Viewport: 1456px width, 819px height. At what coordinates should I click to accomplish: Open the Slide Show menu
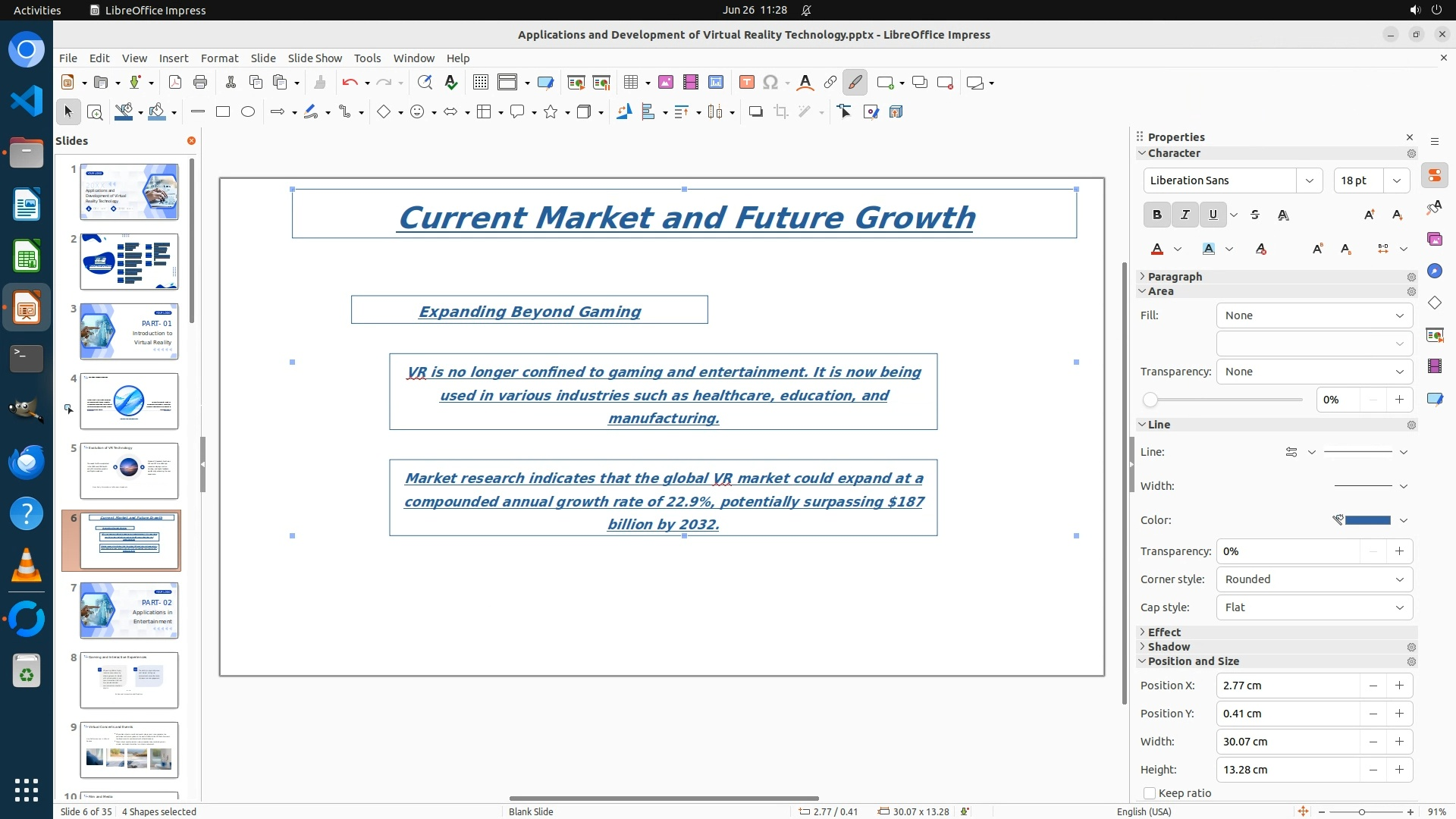pyautogui.click(x=315, y=58)
